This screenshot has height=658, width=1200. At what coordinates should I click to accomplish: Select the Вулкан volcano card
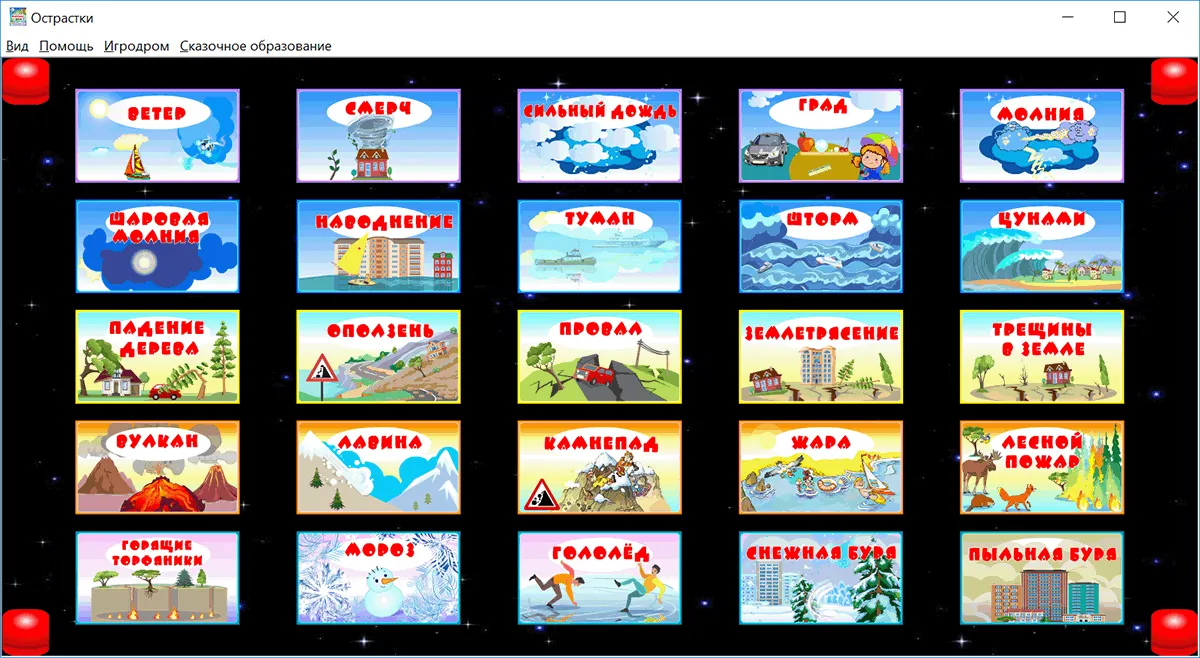[x=157, y=467]
